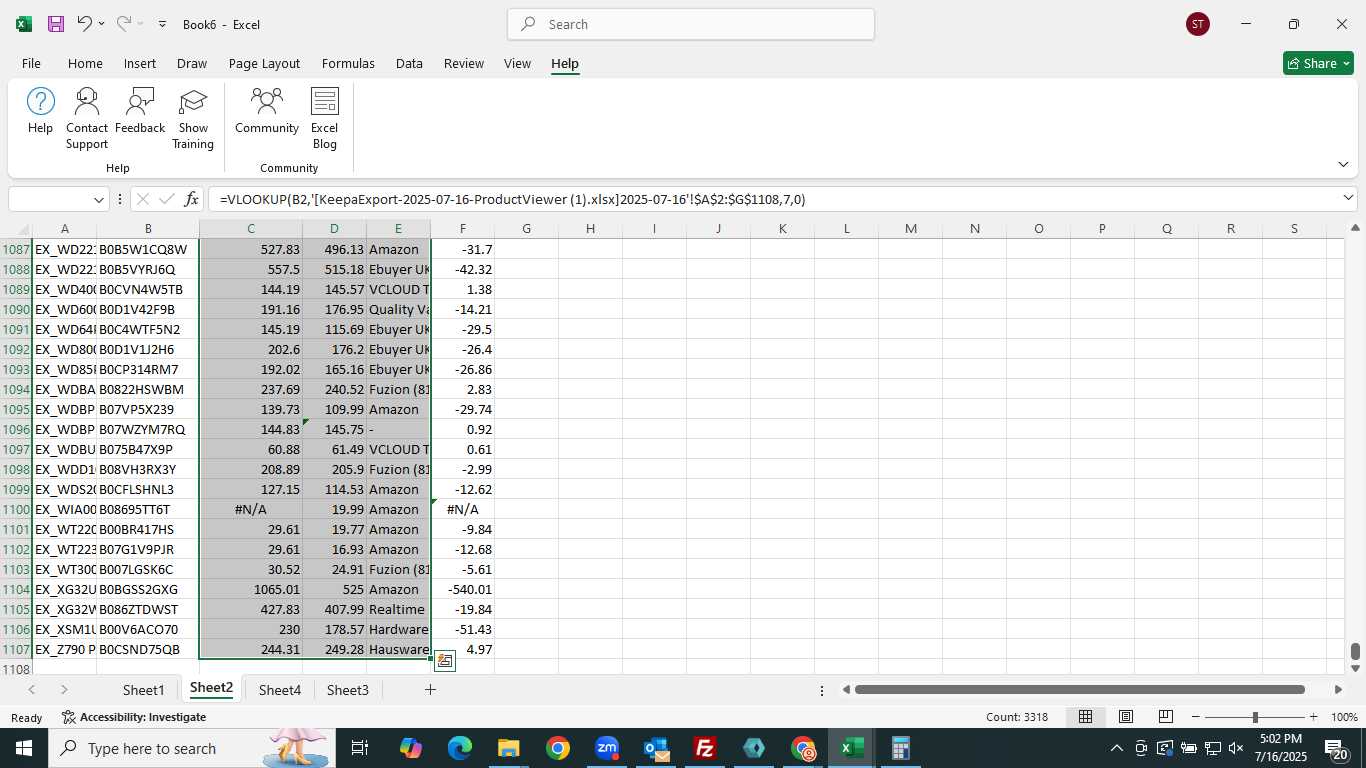This screenshot has height=768, width=1366.
Task: Click the Excel icon on the taskbar
Action: (852, 748)
